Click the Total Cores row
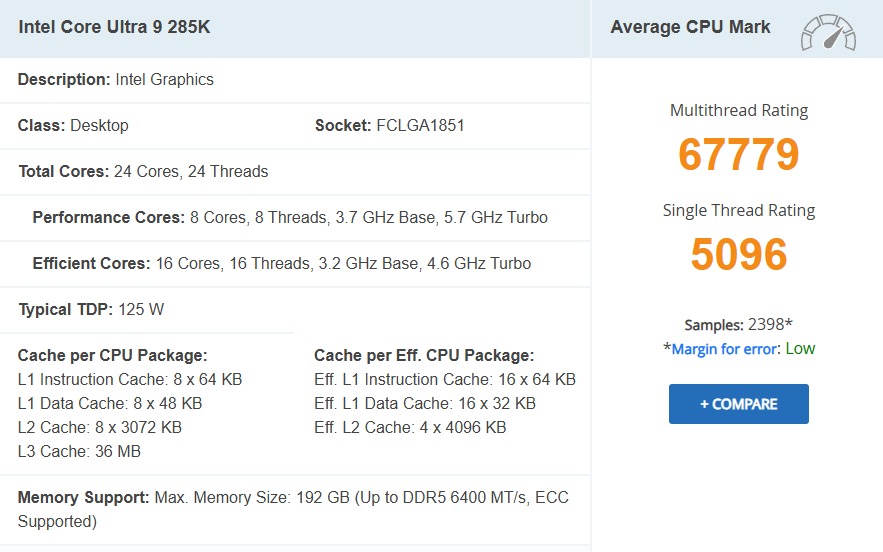883x552 pixels. pos(143,172)
